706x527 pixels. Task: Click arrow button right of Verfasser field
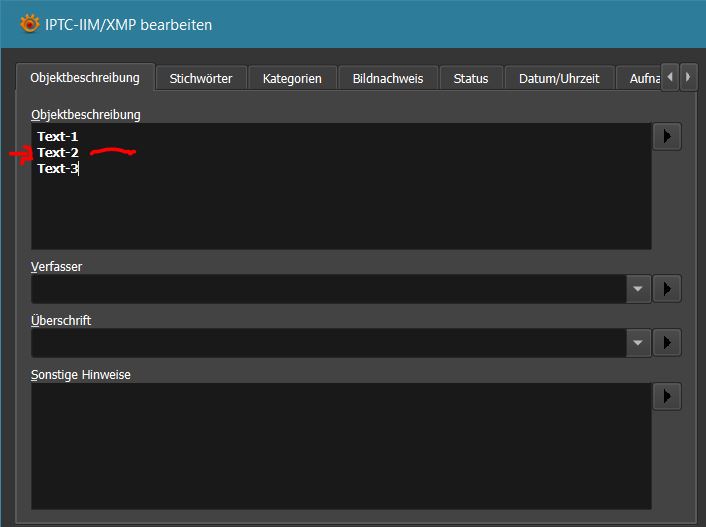point(667,289)
